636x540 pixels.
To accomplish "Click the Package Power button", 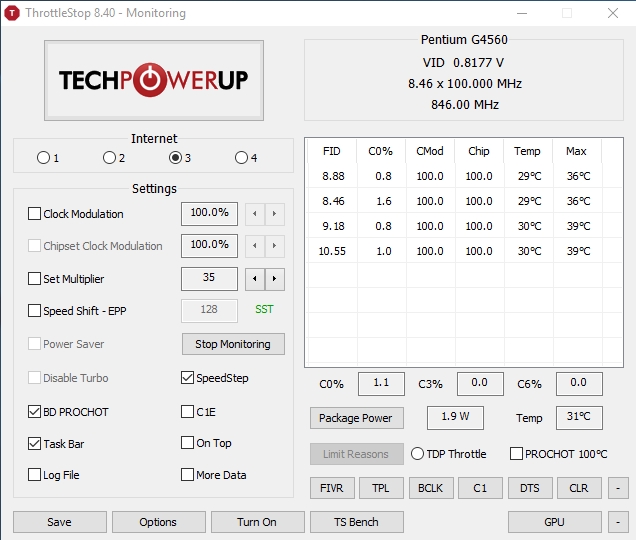I will pyautogui.click(x=357, y=418).
